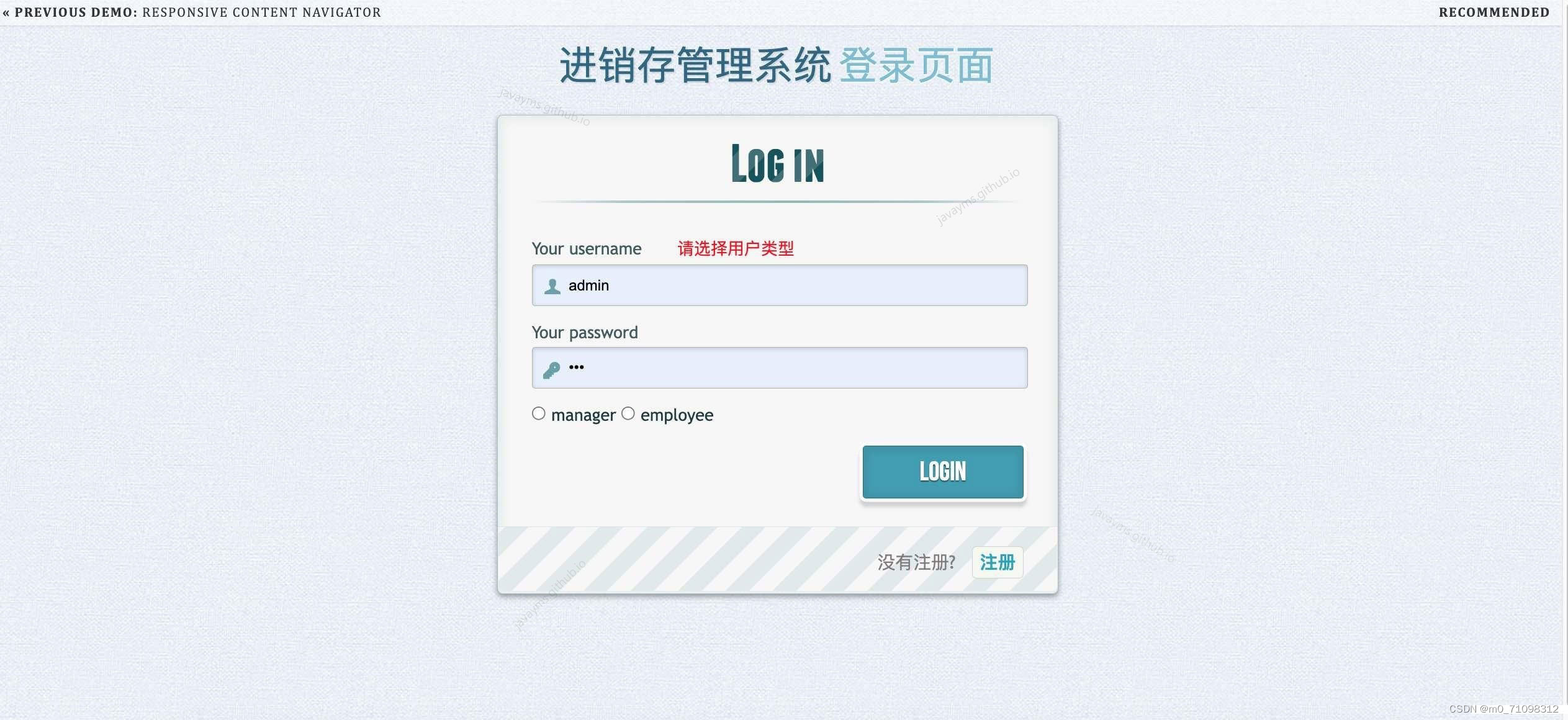The image size is (1568, 720).
Task: Click the Log In heading
Action: [778, 163]
